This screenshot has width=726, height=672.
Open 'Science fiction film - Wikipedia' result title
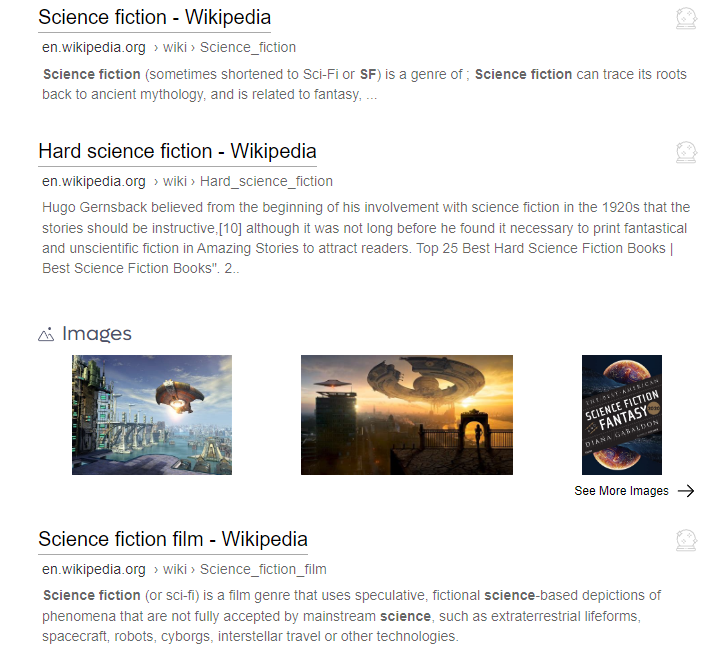172,540
